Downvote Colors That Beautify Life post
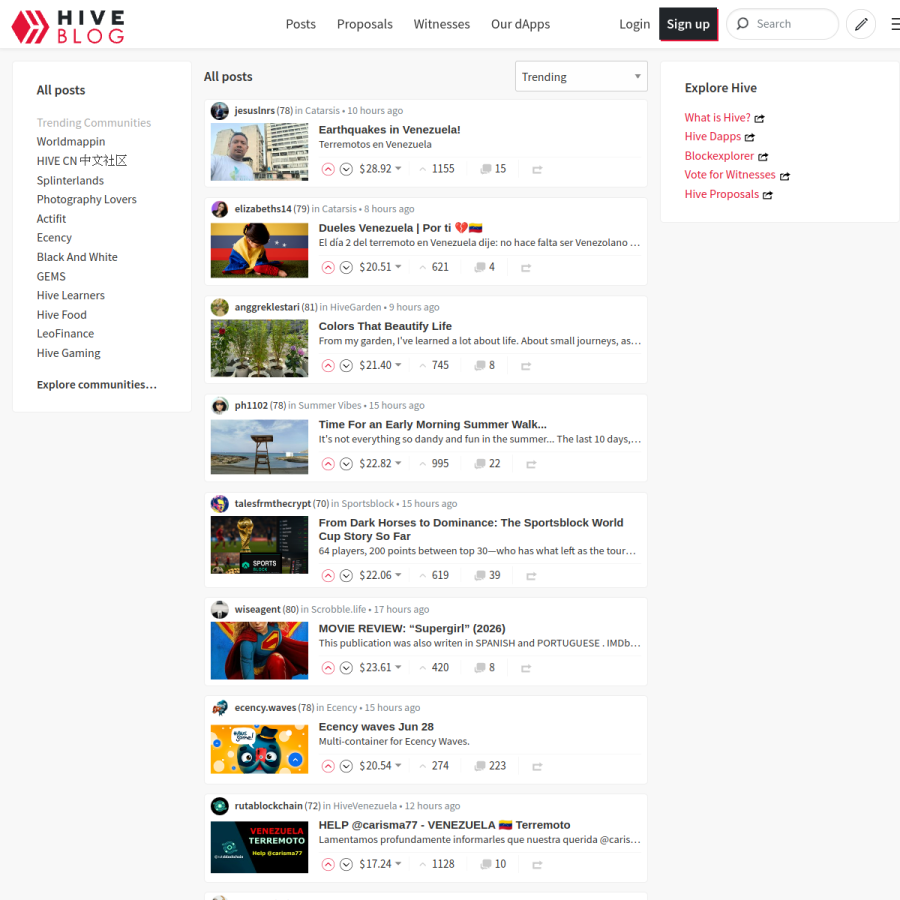This screenshot has height=900, width=900. (x=346, y=366)
